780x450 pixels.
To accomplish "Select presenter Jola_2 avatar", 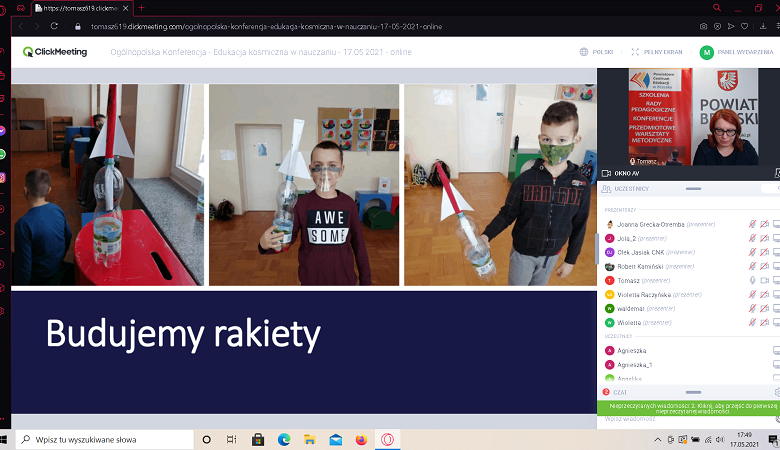I will (x=609, y=238).
